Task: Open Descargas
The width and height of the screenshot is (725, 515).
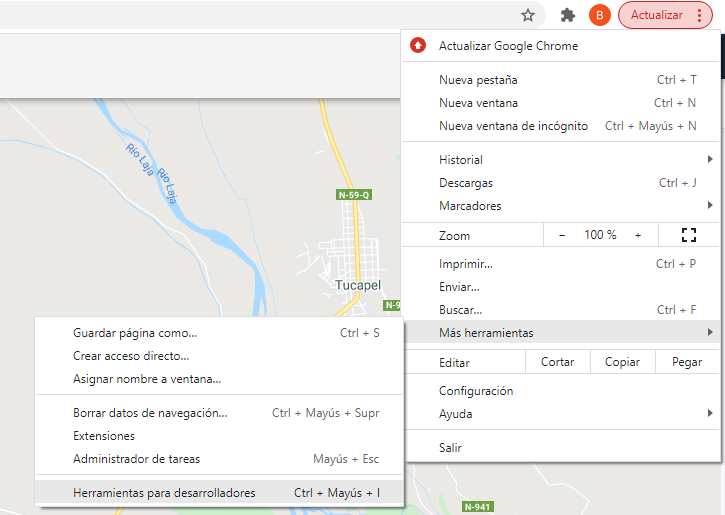Action: pos(561,183)
